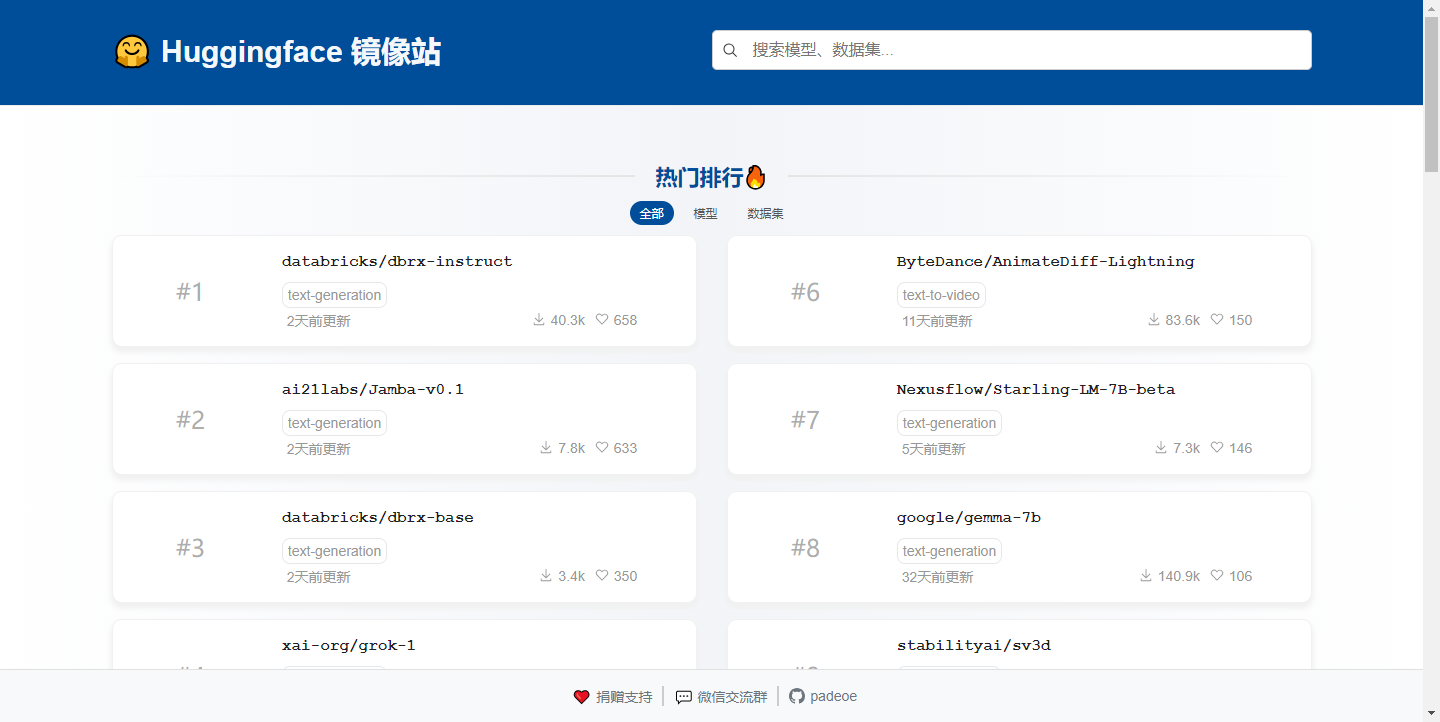Click the scrollbar up arrow
1440x722 pixels.
[1431, 8]
